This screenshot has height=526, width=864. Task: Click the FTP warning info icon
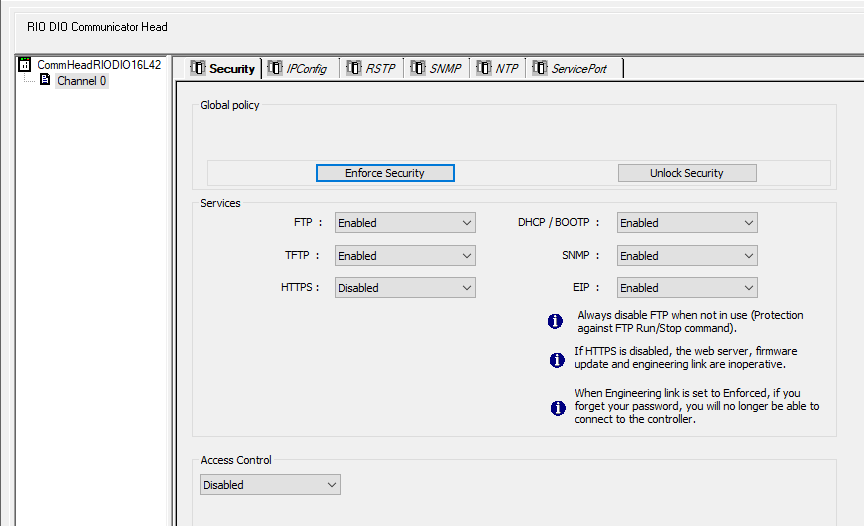click(x=555, y=321)
